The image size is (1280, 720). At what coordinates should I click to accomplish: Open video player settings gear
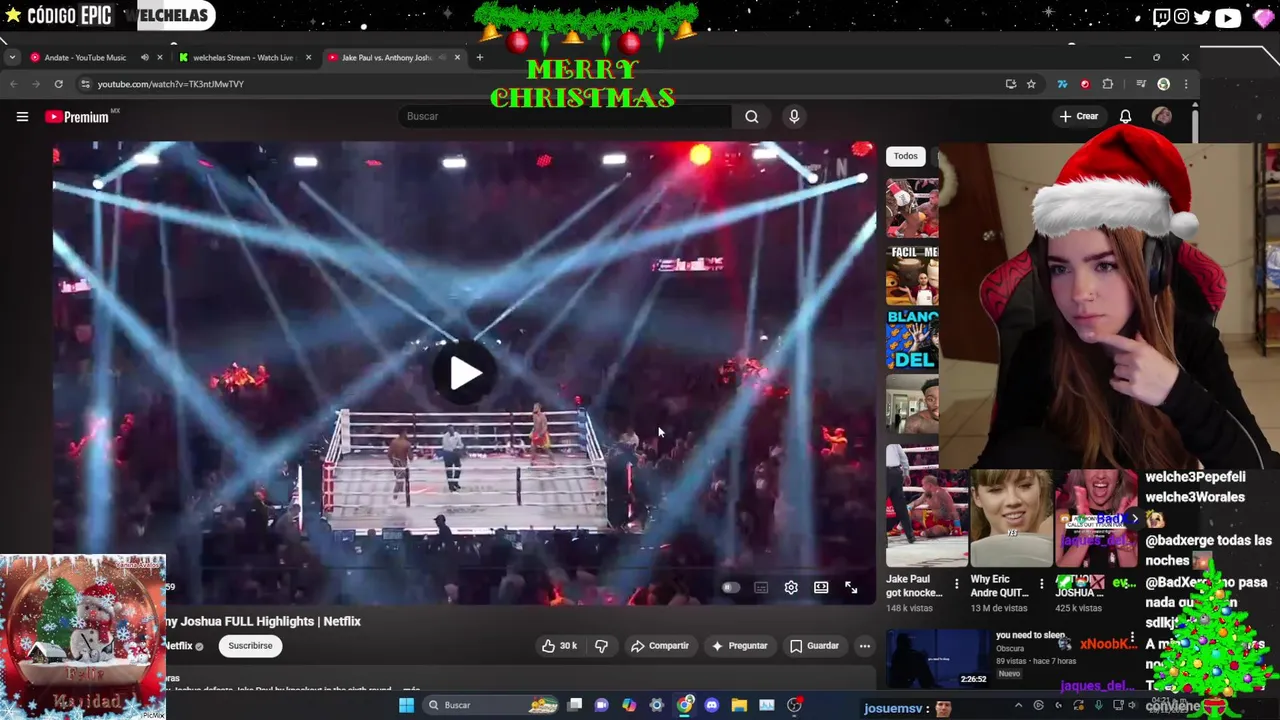791,588
